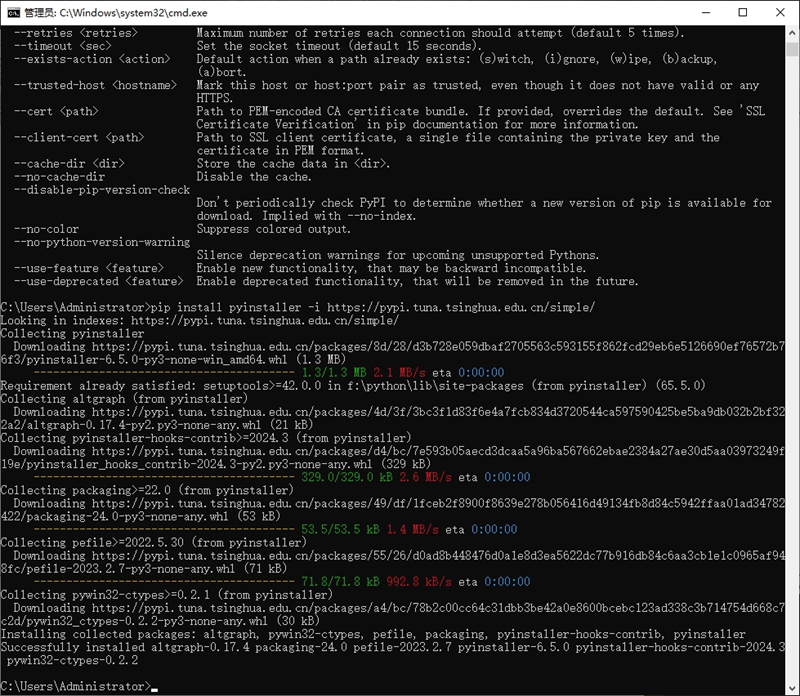Viewport: 800px width, 696px height.
Task: Click the '--cert <path>' option text
Action: click(x=56, y=111)
